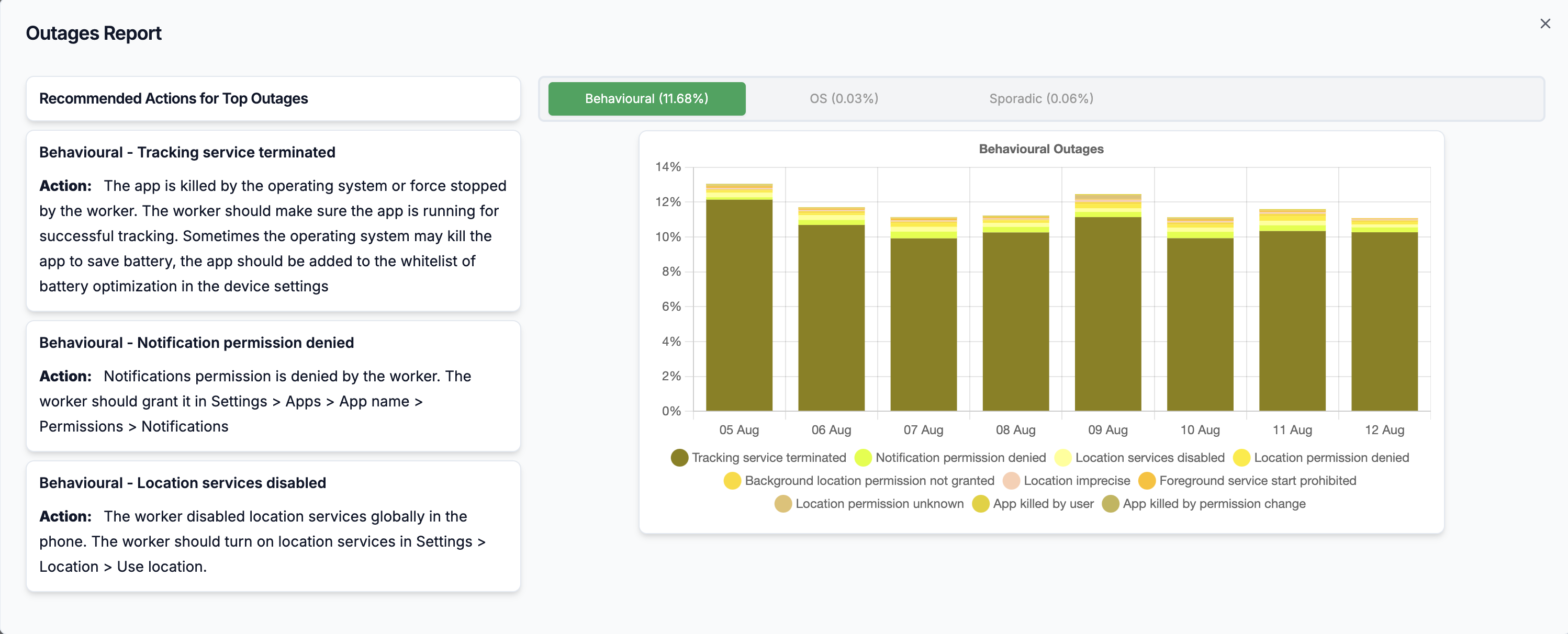The width and height of the screenshot is (1568, 634).
Task: Click Background location permission not granted legend
Action: 859,481
